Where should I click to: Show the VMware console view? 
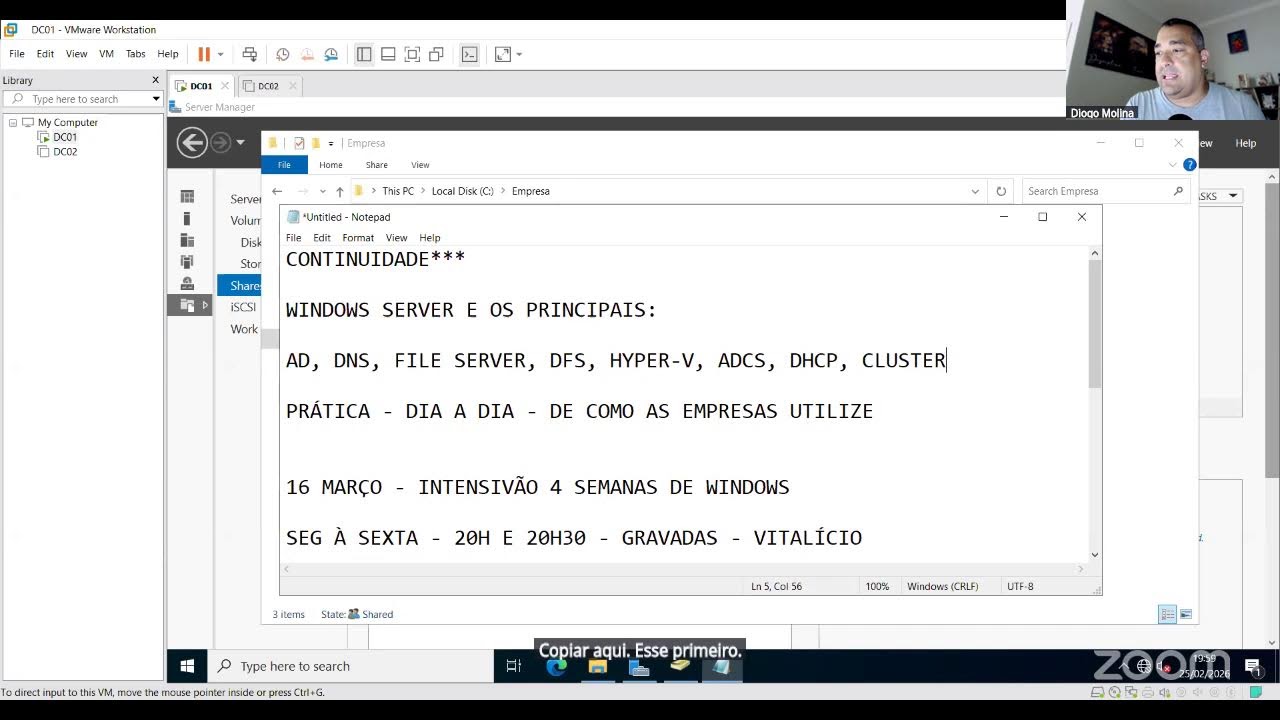click(x=470, y=54)
